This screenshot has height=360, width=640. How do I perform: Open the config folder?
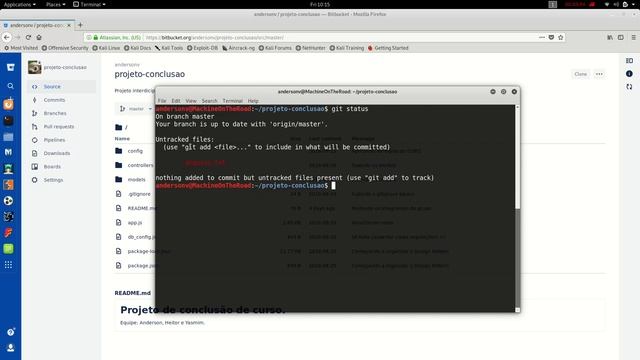(135, 151)
